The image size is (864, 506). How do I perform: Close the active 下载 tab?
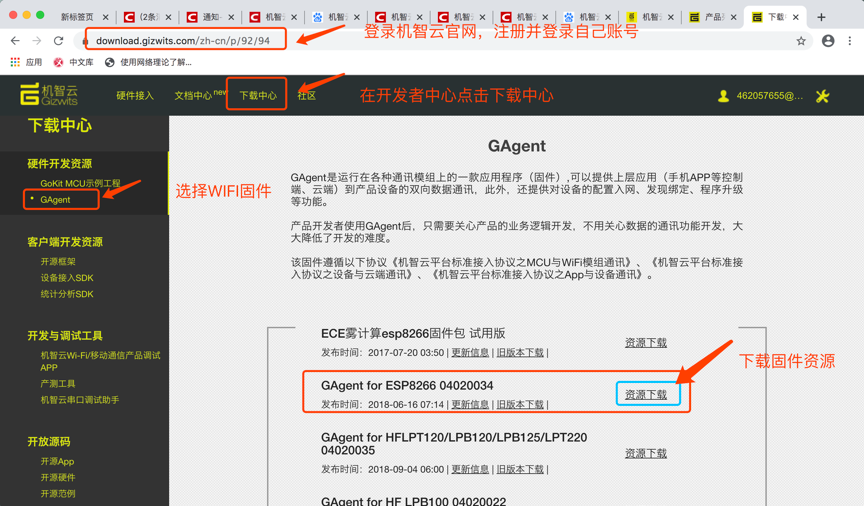coord(796,17)
